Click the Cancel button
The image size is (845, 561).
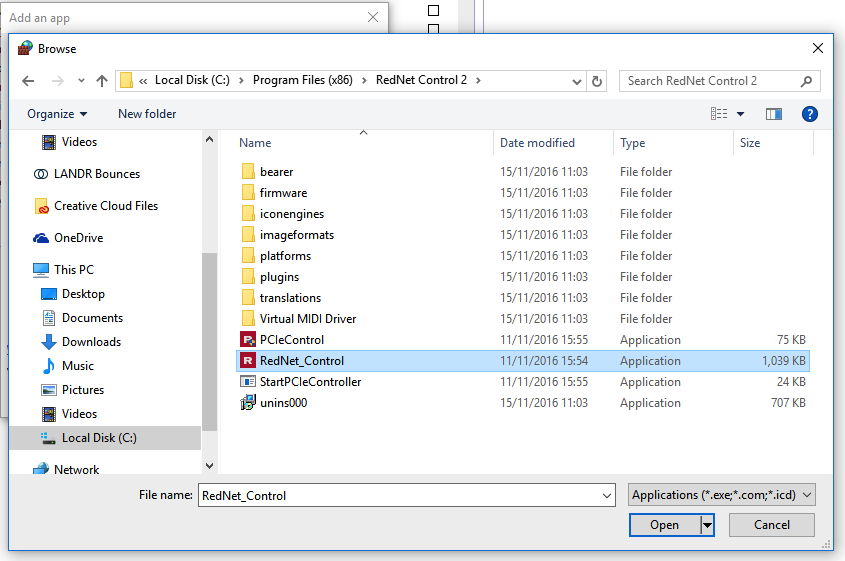[772, 525]
